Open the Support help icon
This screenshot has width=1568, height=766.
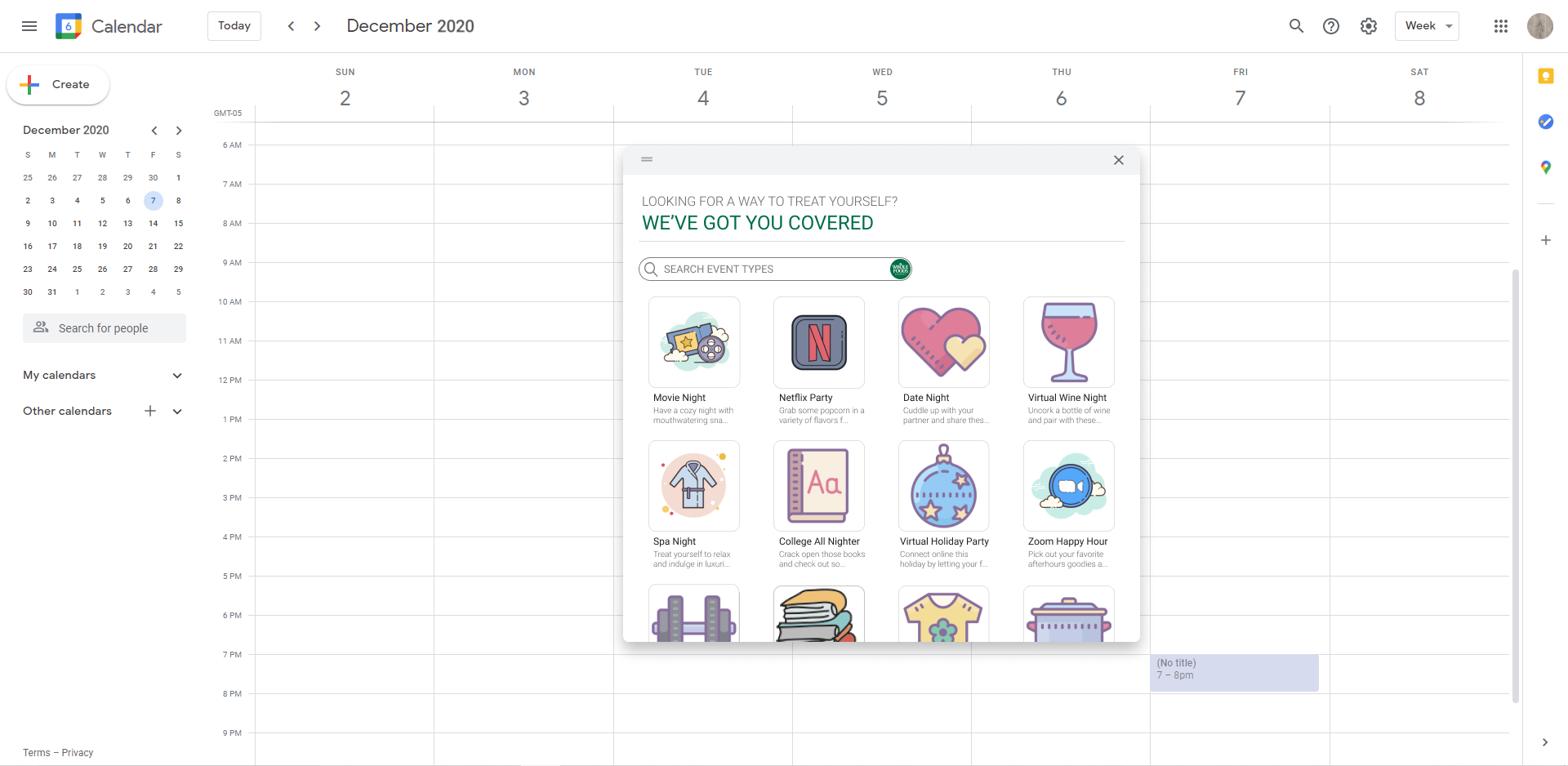pos(1331,26)
